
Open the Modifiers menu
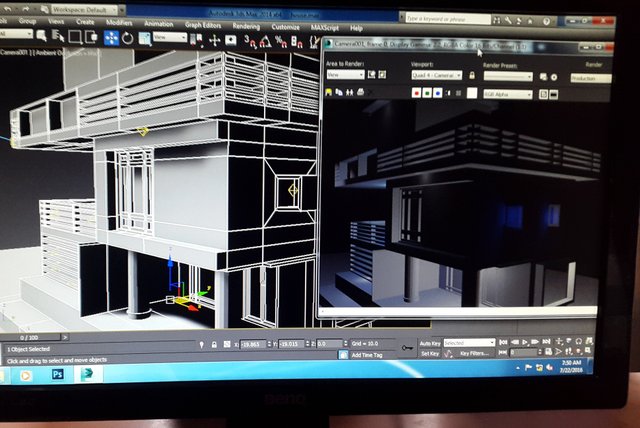(119, 23)
